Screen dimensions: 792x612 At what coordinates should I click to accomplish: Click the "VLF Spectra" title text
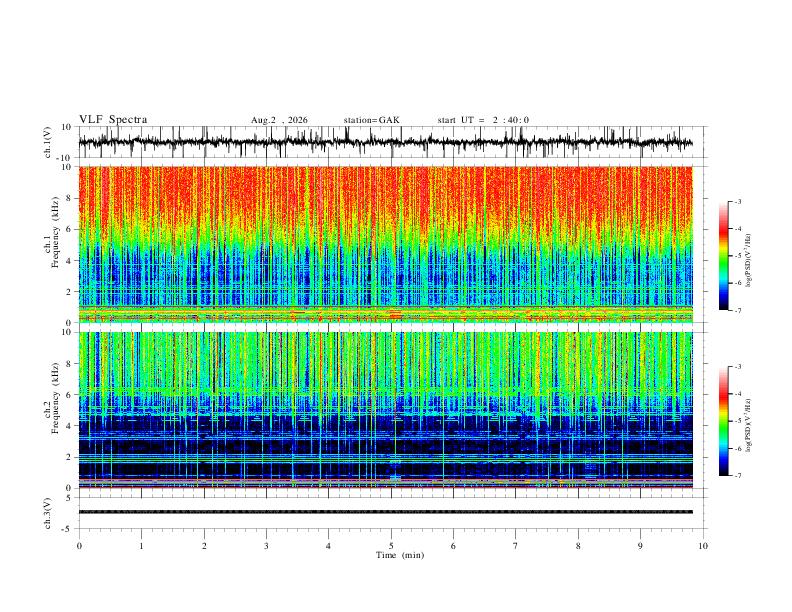pos(113,120)
